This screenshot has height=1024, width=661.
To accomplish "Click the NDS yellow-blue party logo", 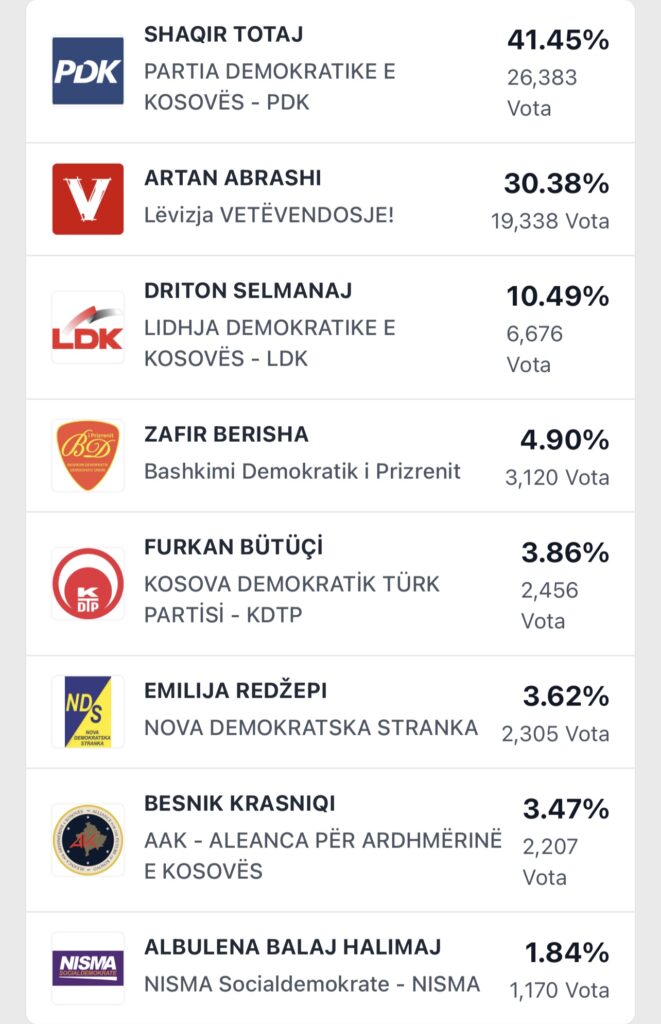I will pyautogui.click(x=88, y=711).
